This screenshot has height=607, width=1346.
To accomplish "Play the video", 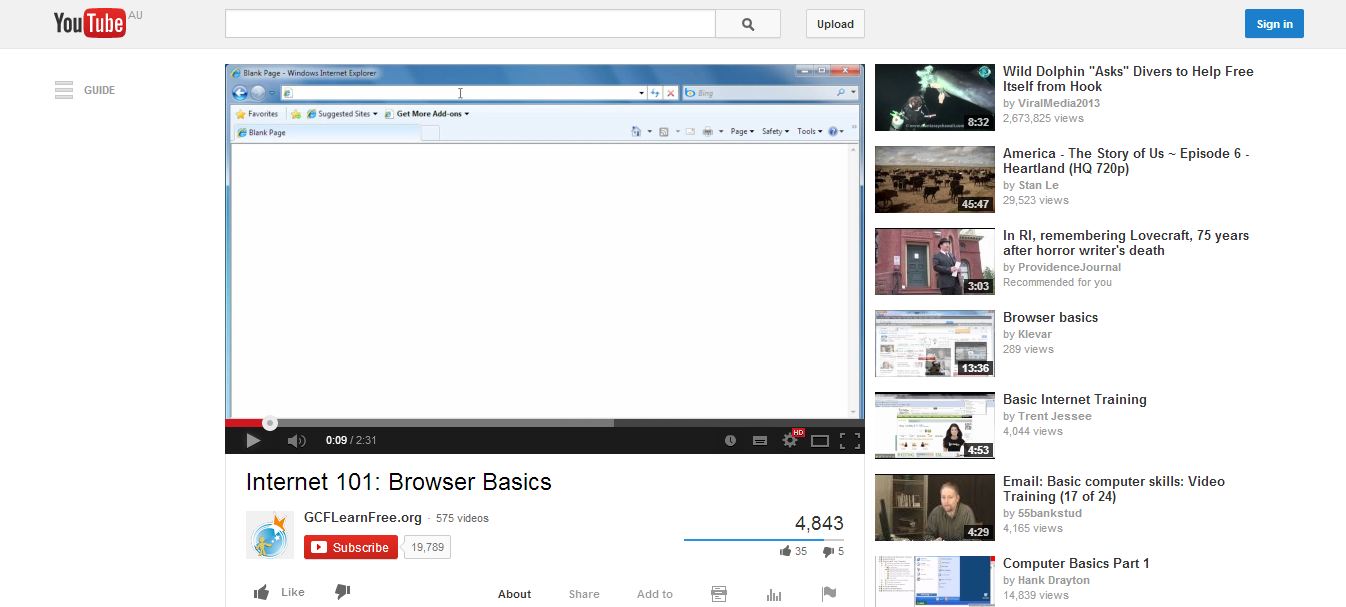I will [x=253, y=440].
